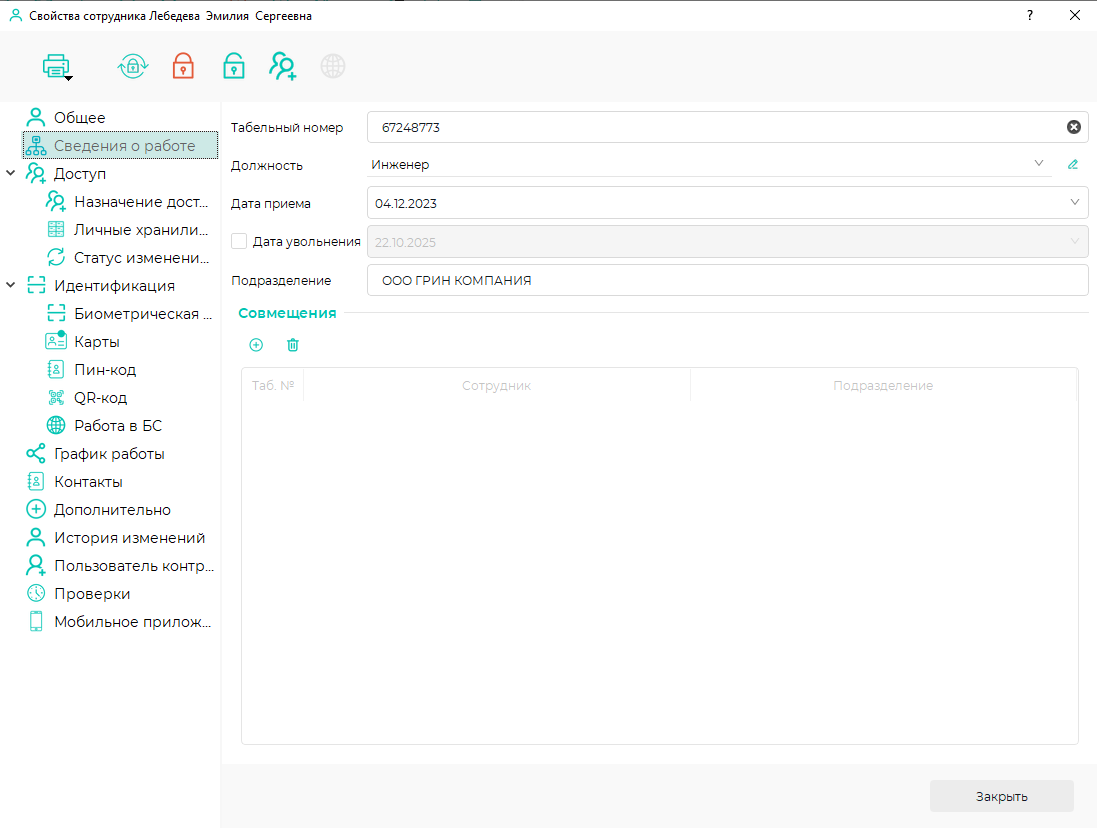Sort by the Сотрудник column header
This screenshot has height=828, width=1097.
tap(496, 385)
